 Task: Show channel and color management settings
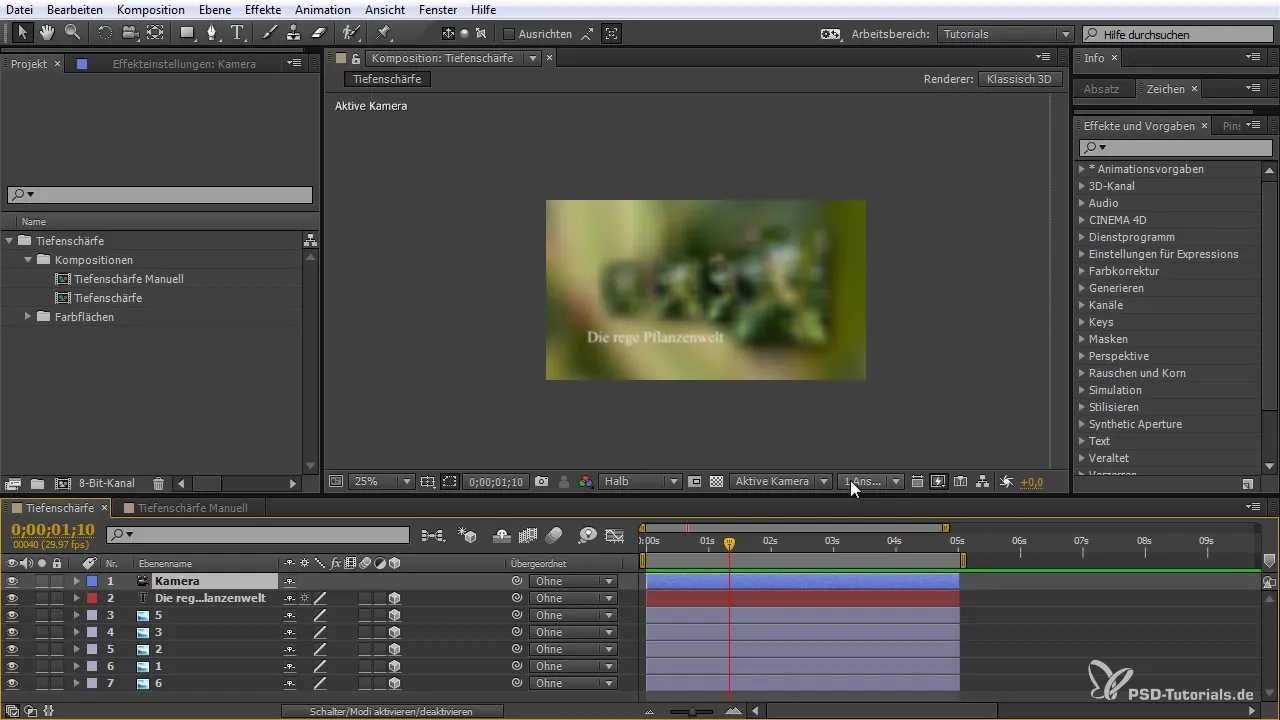tap(586, 481)
